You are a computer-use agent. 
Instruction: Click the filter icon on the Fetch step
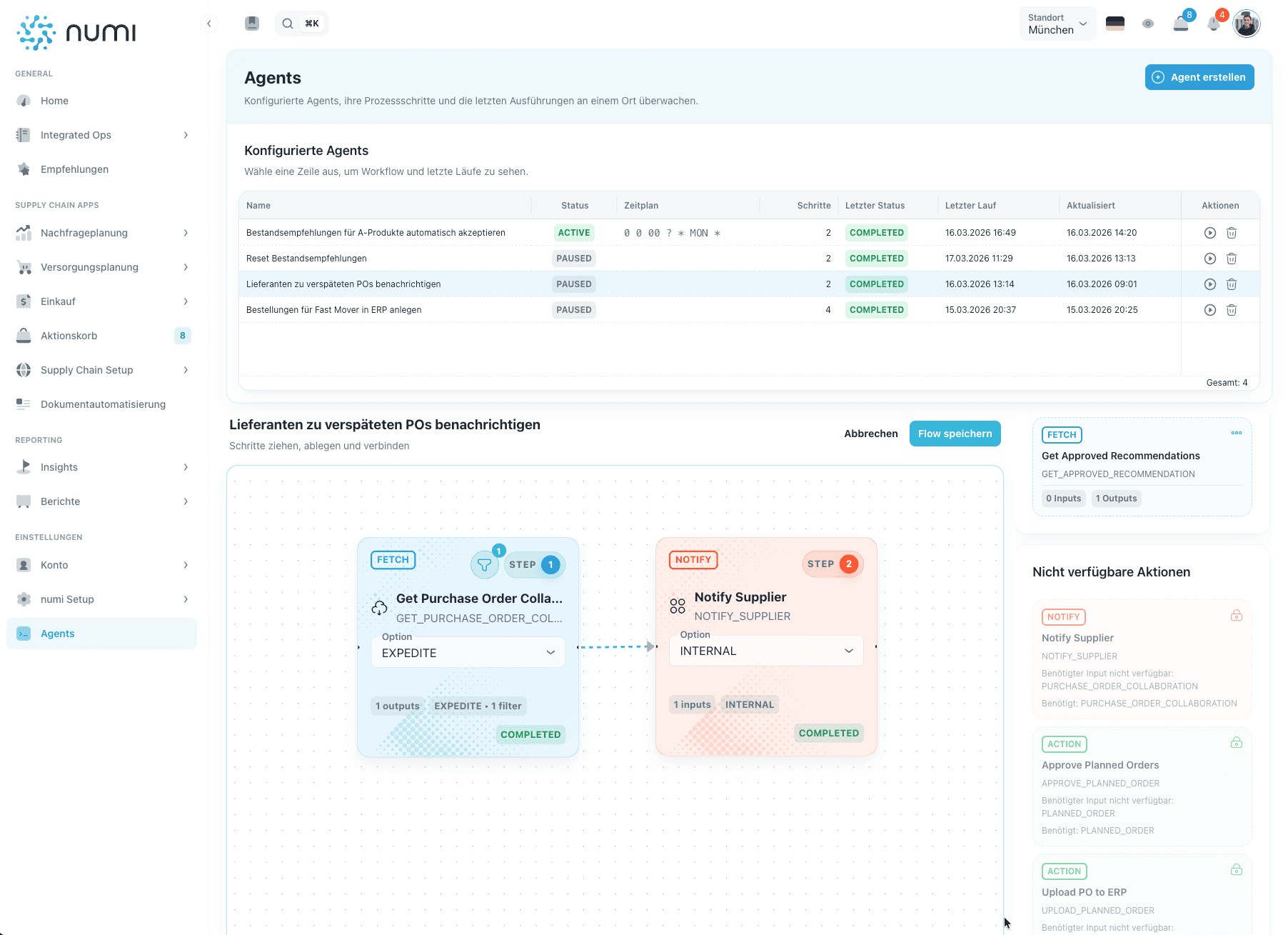click(x=484, y=565)
